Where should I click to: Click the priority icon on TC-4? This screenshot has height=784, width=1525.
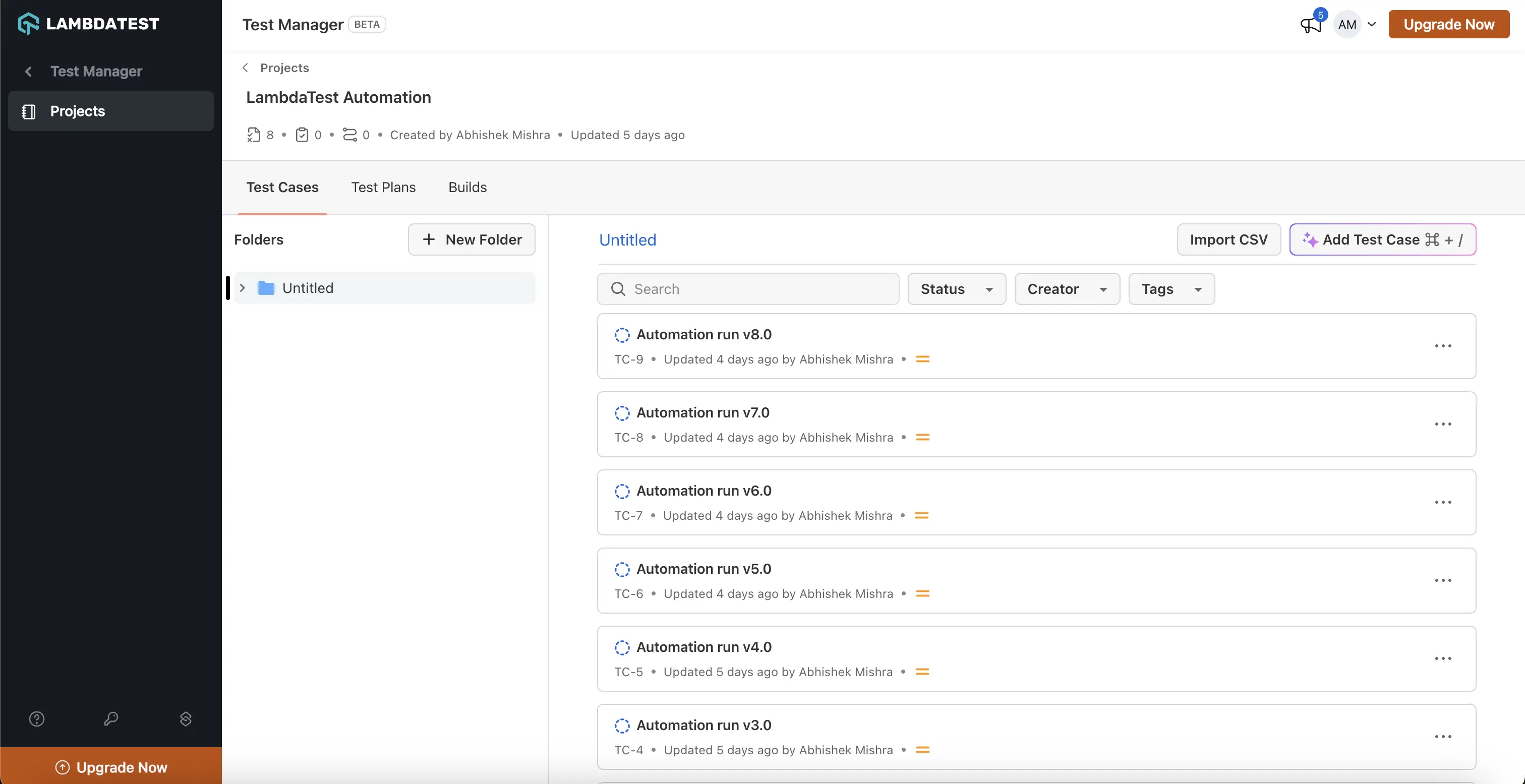tap(922, 750)
